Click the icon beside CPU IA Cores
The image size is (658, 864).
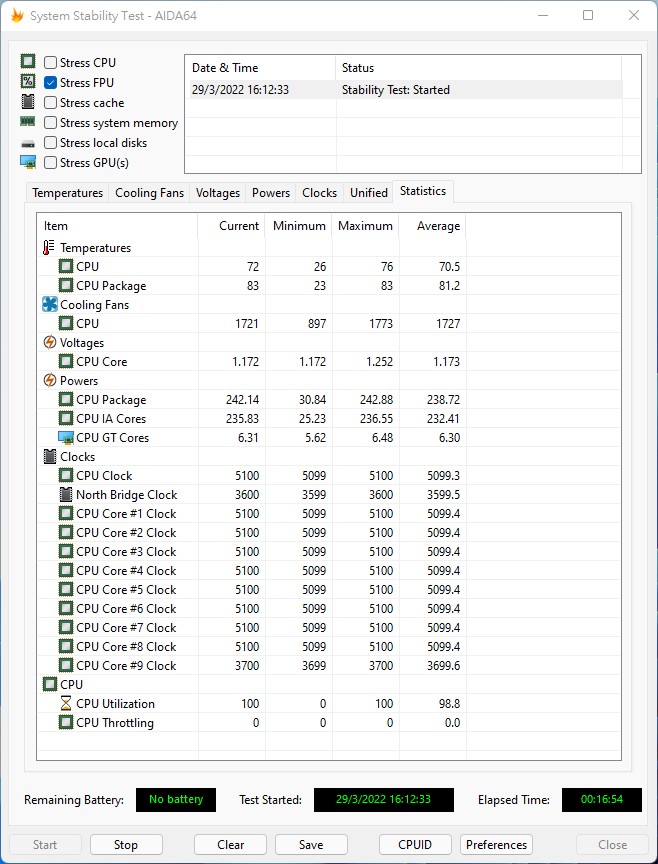(x=66, y=418)
